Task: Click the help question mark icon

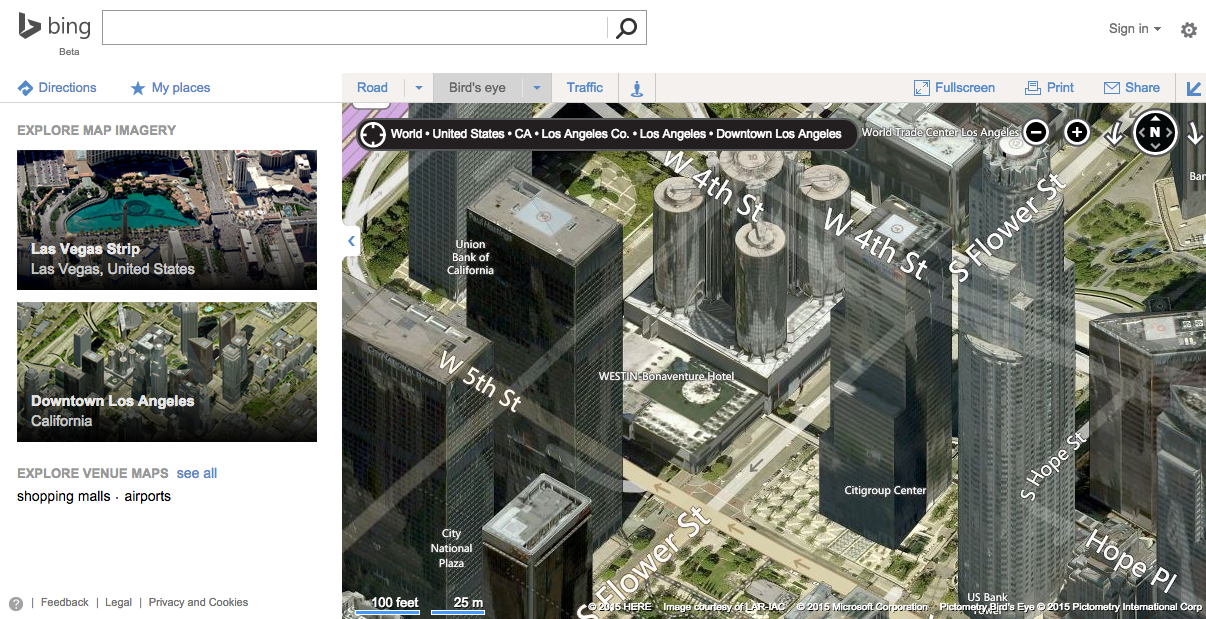Action: 16,603
